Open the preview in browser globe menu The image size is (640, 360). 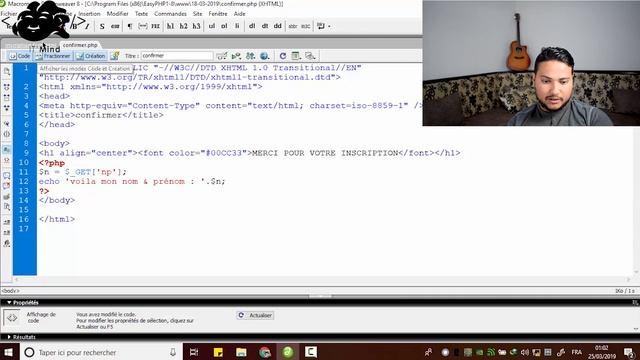click(265, 56)
